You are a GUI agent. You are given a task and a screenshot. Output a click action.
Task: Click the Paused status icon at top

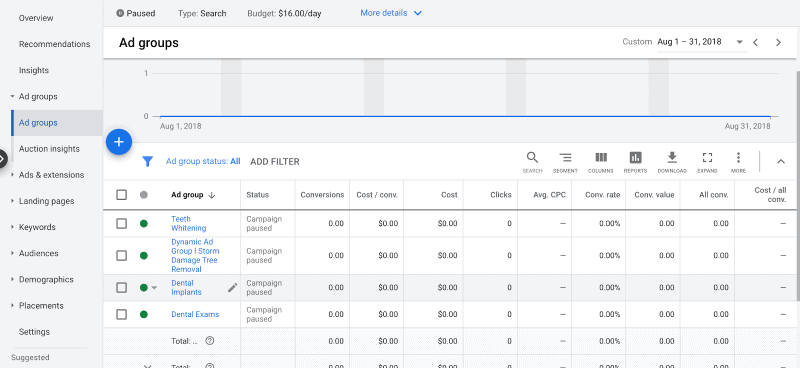[120, 13]
